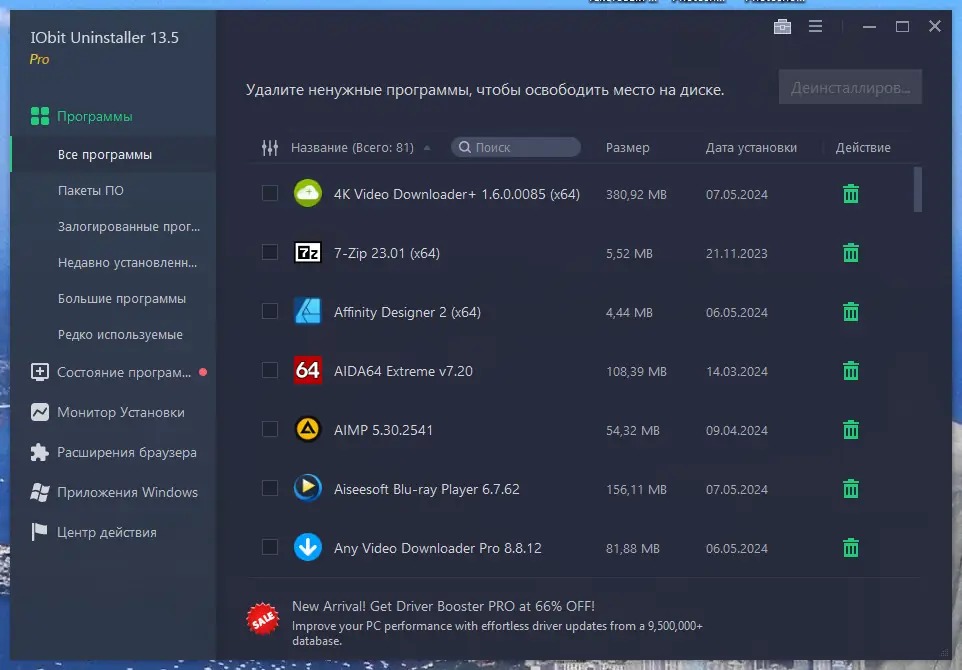Click the red SALE badge icon
Image resolution: width=962 pixels, height=670 pixels.
pyautogui.click(x=263, y=619)
